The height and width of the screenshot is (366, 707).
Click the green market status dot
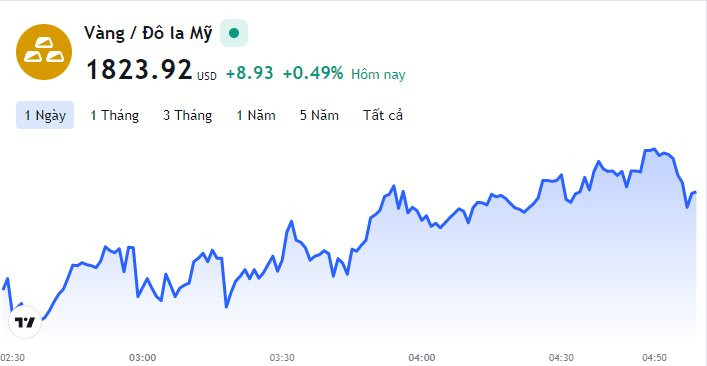[x=234, y=33]
